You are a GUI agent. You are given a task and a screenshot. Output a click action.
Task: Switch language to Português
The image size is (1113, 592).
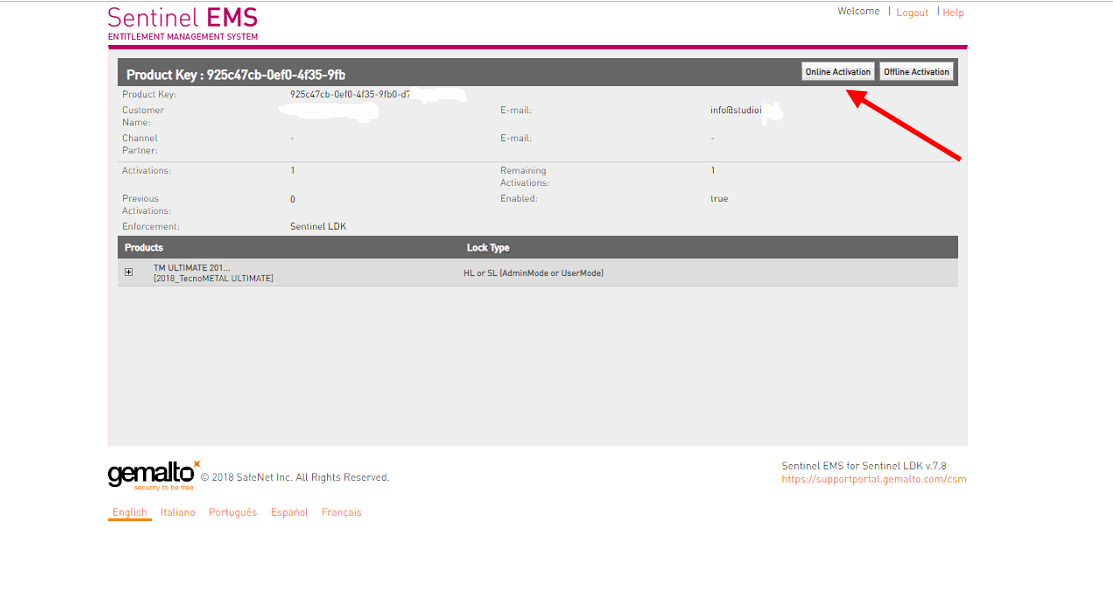(233, 512)
